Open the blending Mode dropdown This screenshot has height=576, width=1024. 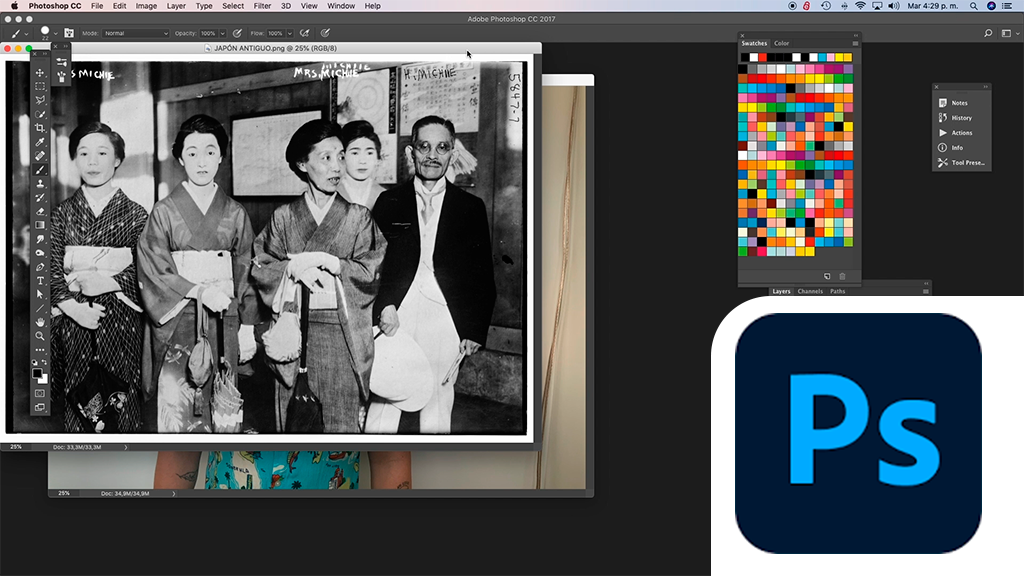[136, 33]
